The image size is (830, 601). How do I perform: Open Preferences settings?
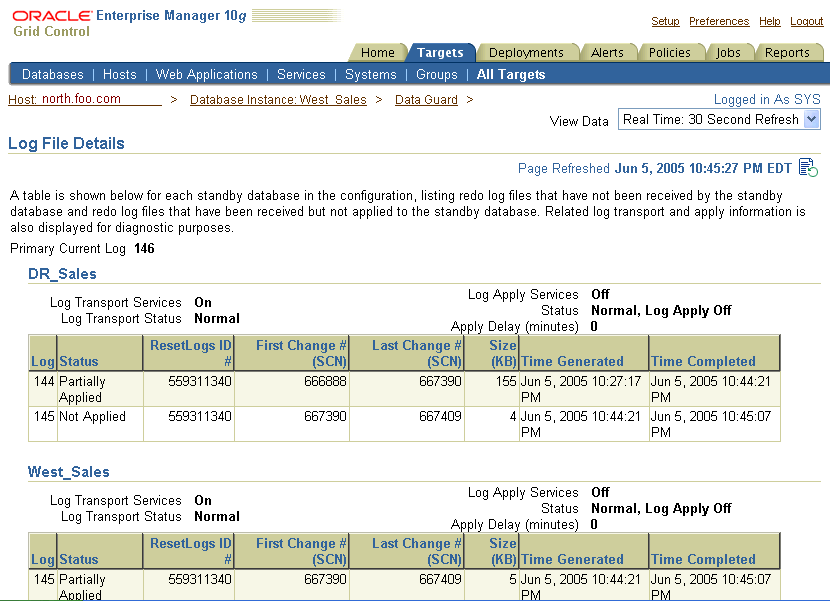click(719, 21)
